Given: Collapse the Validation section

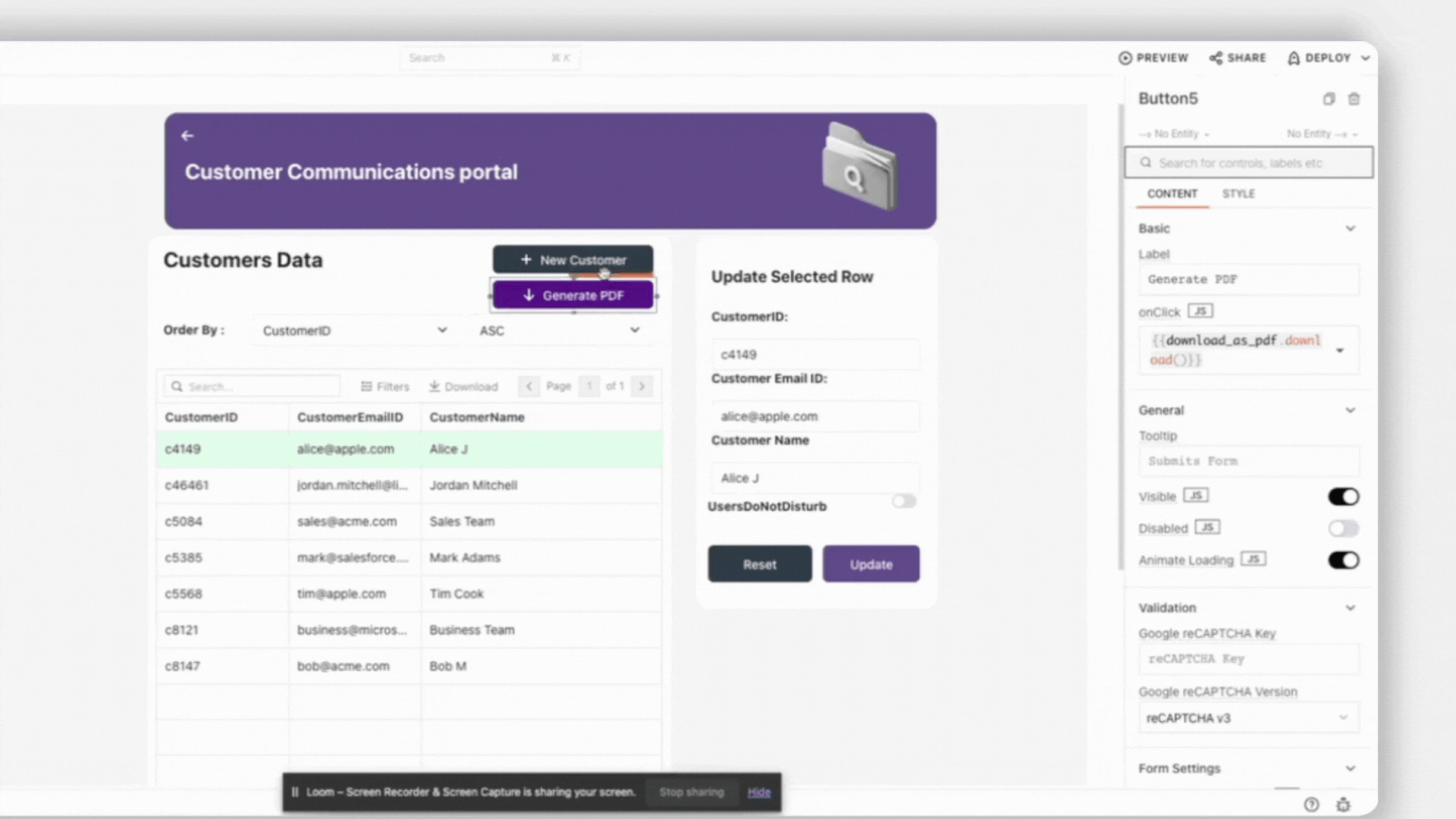Looking at the screenshot, I should click(1350, 608).
